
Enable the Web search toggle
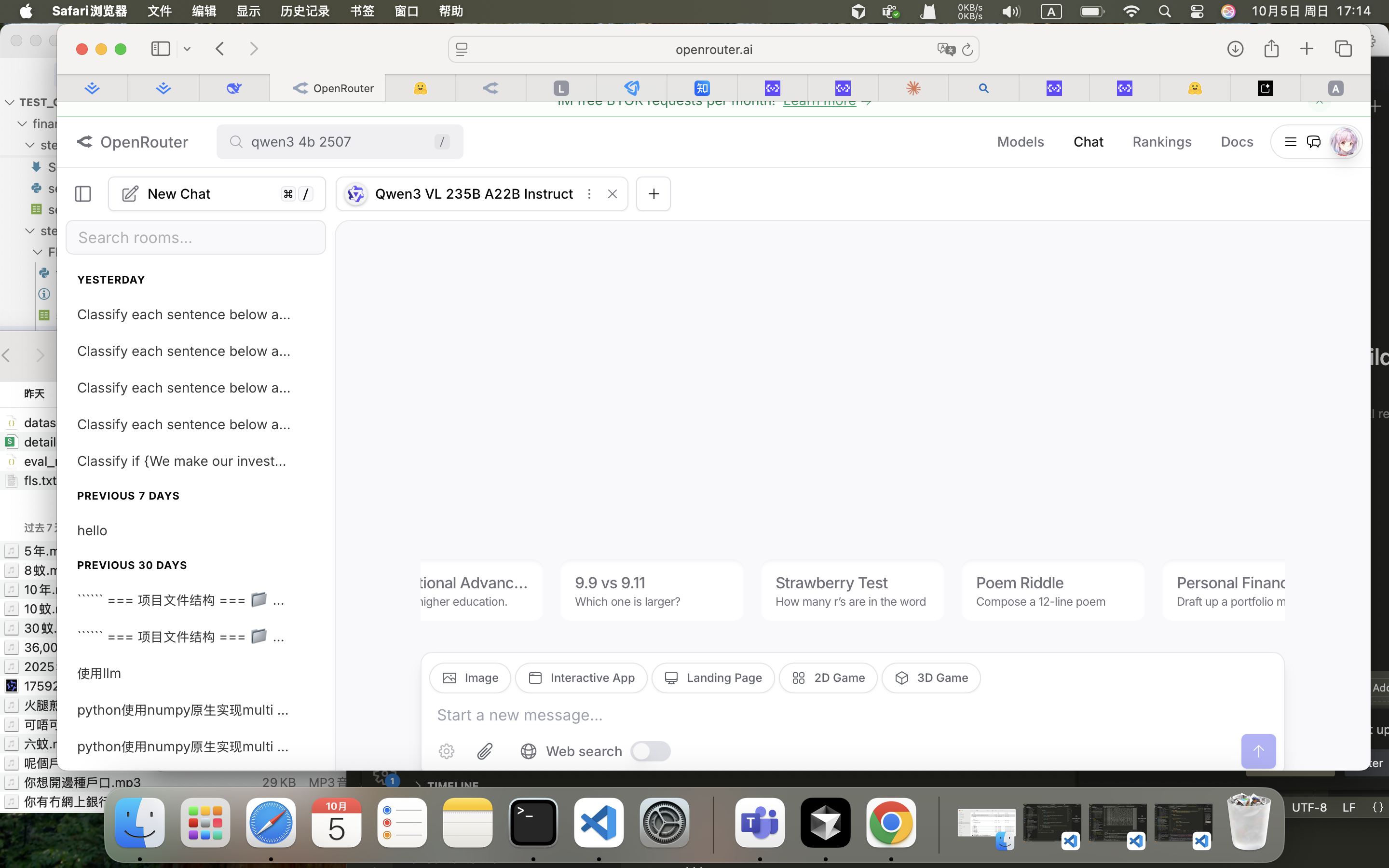click(650, 751)
